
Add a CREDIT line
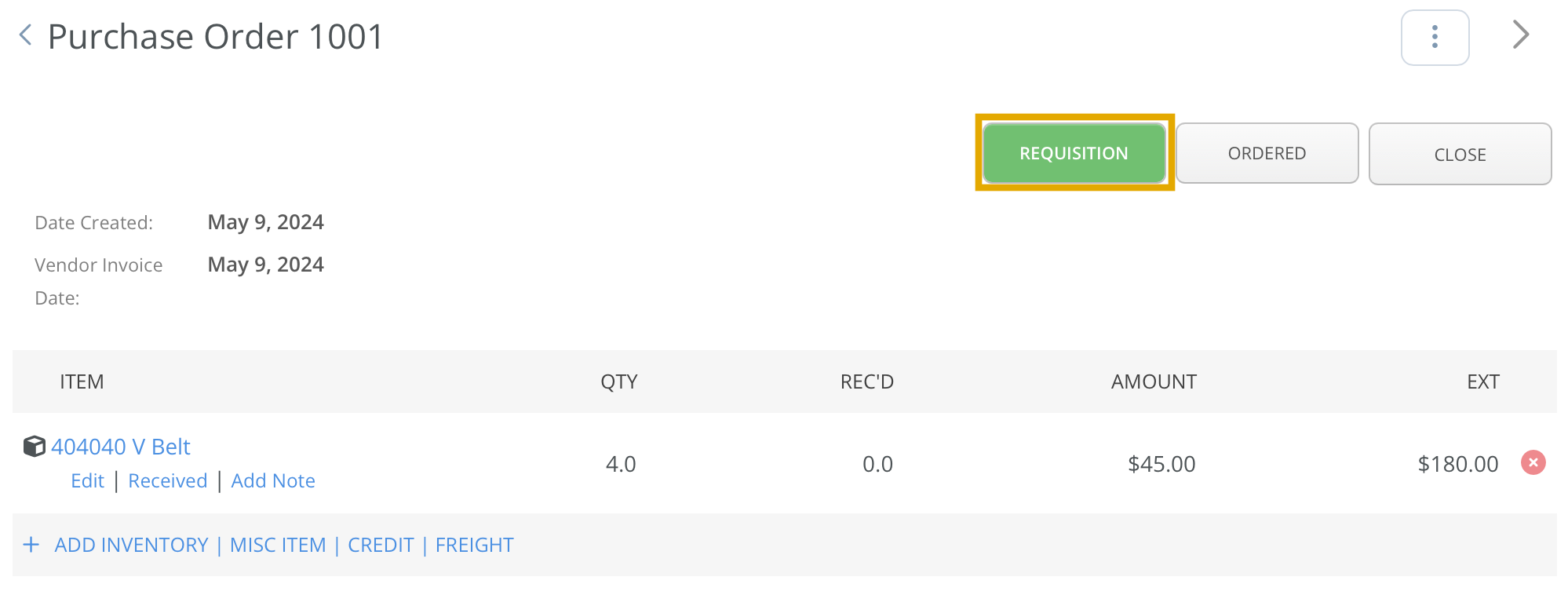[381, 545]
